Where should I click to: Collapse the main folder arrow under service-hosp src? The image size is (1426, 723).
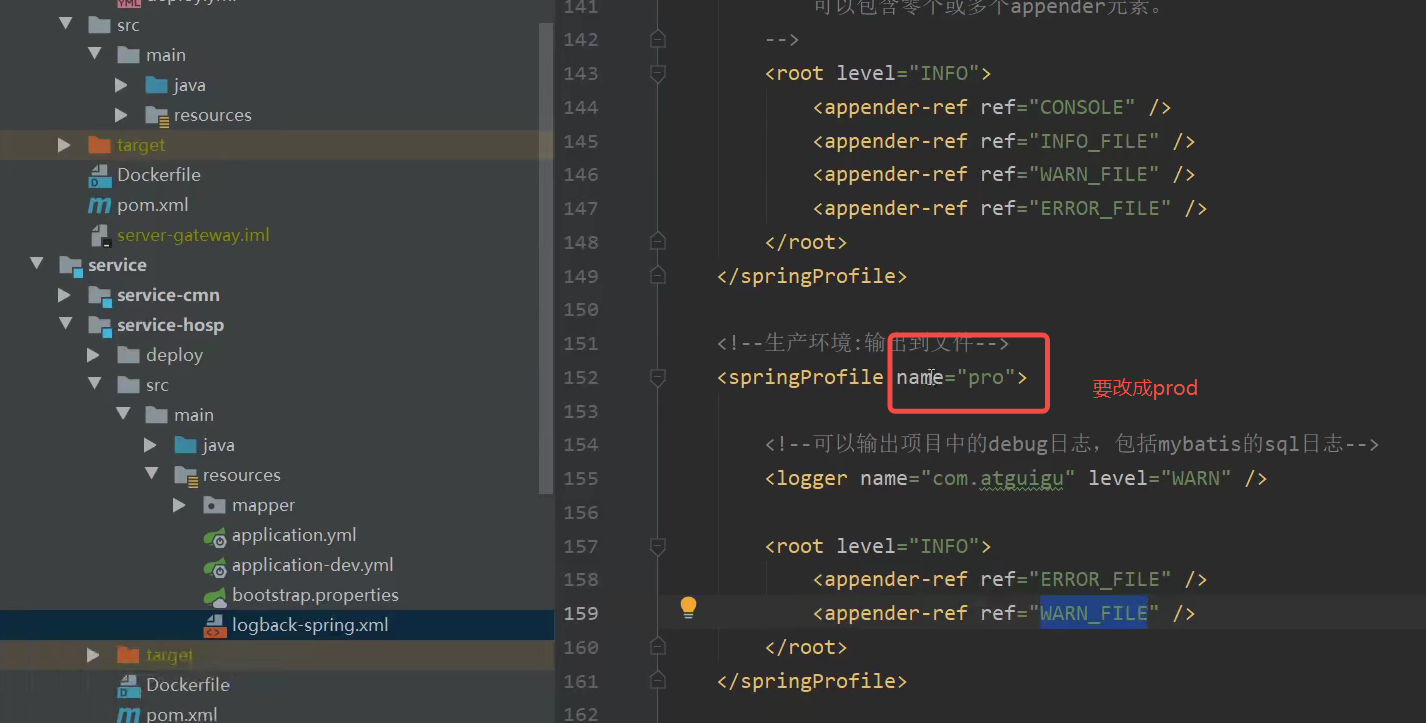coord(122,415)
